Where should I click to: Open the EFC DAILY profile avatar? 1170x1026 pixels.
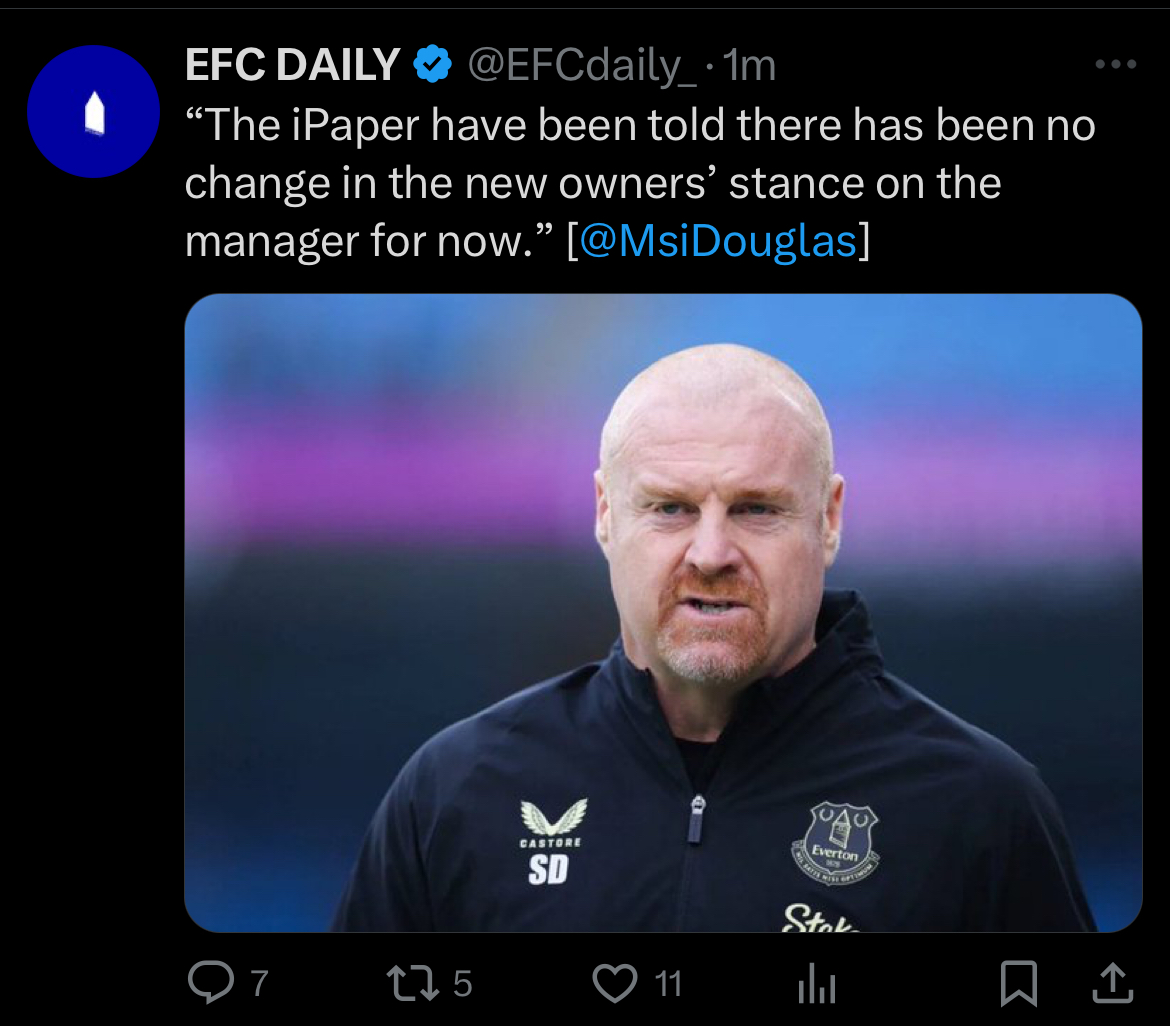click(93, 112)
